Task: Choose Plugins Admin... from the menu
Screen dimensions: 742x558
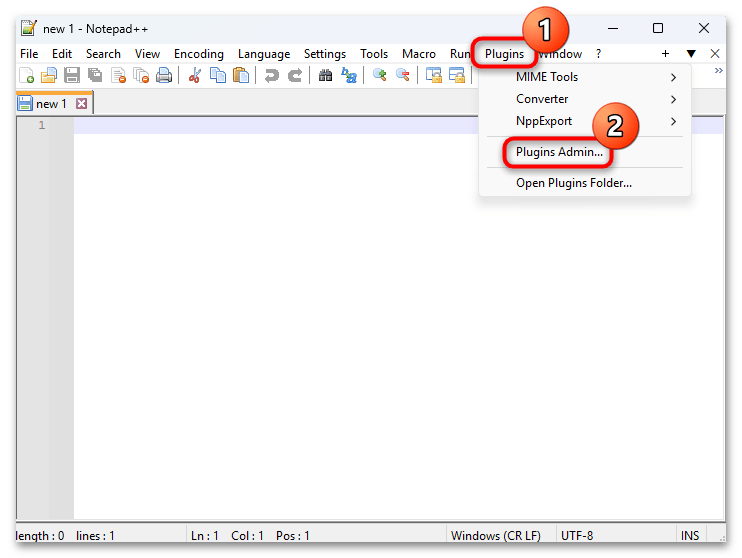Action: click(585, 152)
